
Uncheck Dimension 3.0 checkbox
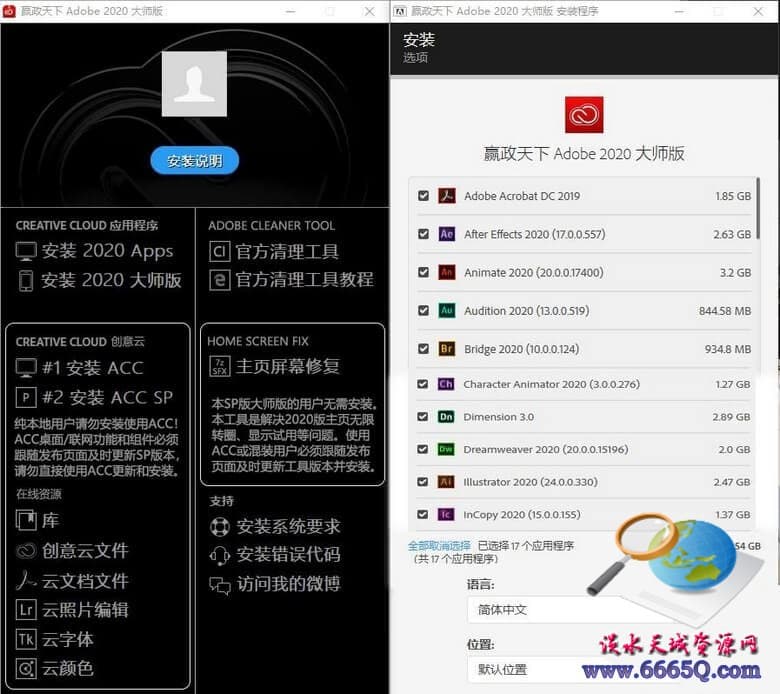tap(423, 416)
